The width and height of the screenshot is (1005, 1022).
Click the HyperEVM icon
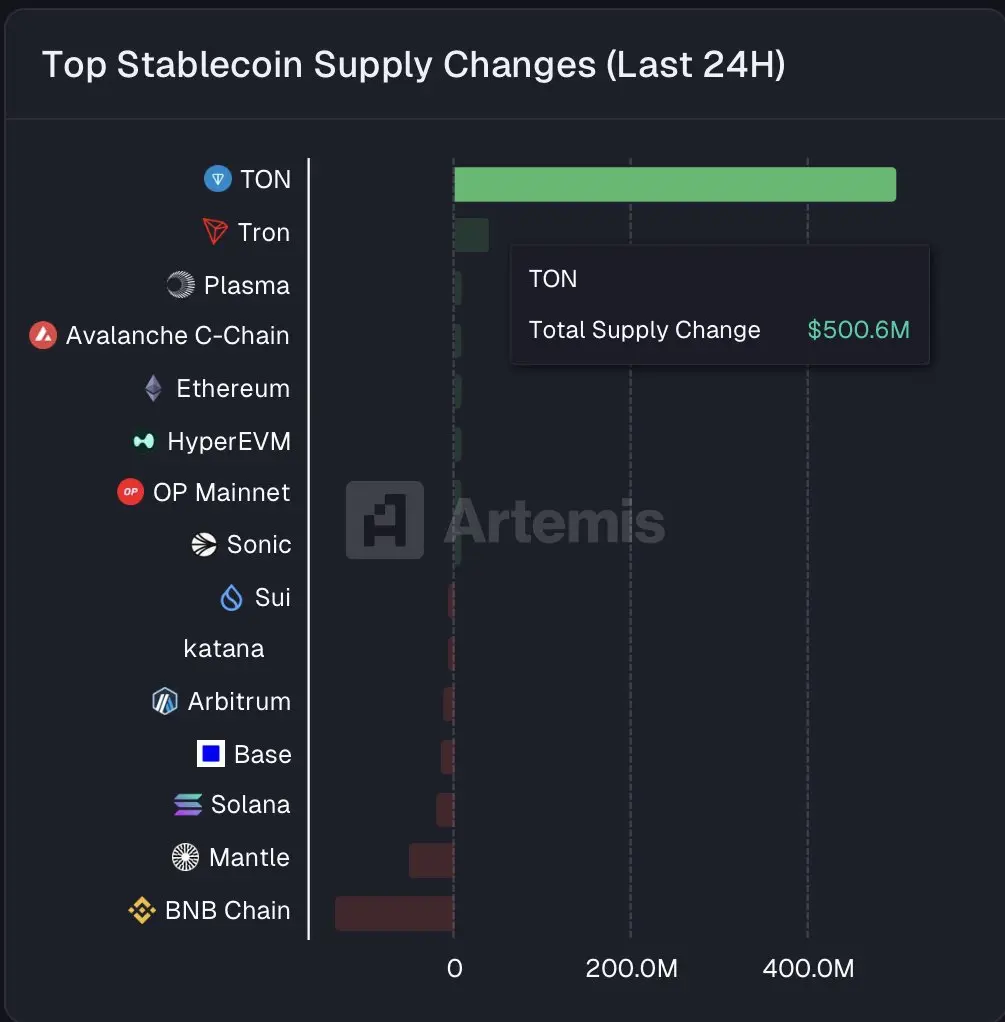pyautogui.click(x=144, y=441)
